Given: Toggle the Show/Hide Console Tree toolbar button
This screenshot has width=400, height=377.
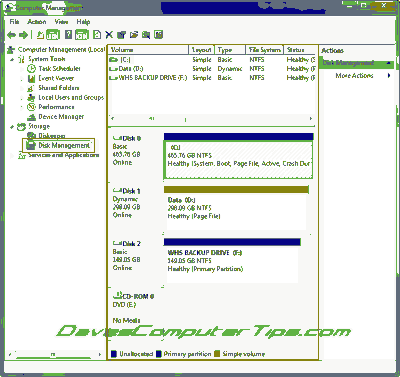Looking at the screenshot, I should (53, 35).
